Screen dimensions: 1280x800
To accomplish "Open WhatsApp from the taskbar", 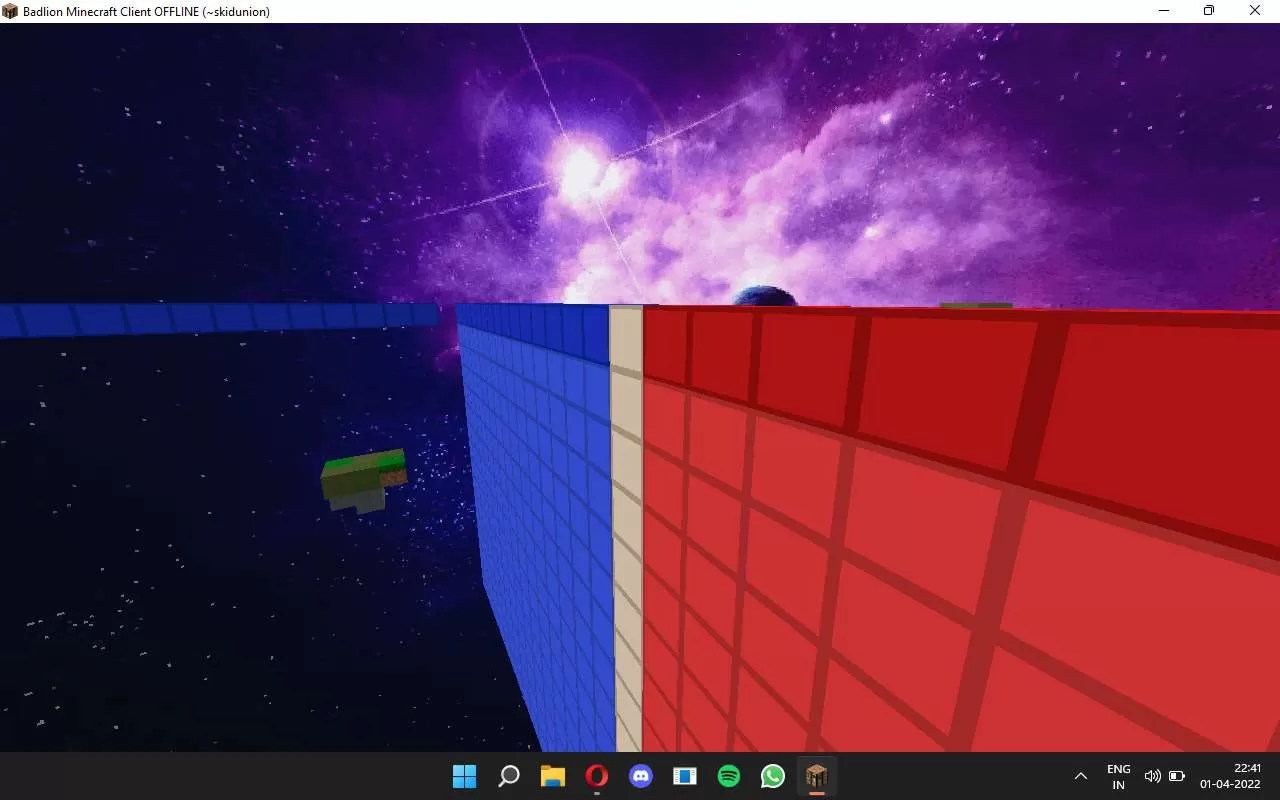I will (773, 776).
